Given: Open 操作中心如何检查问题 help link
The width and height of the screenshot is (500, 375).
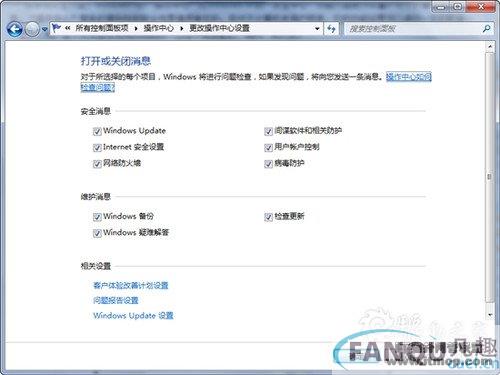Looking at the screenshot, I should (409, 77).
